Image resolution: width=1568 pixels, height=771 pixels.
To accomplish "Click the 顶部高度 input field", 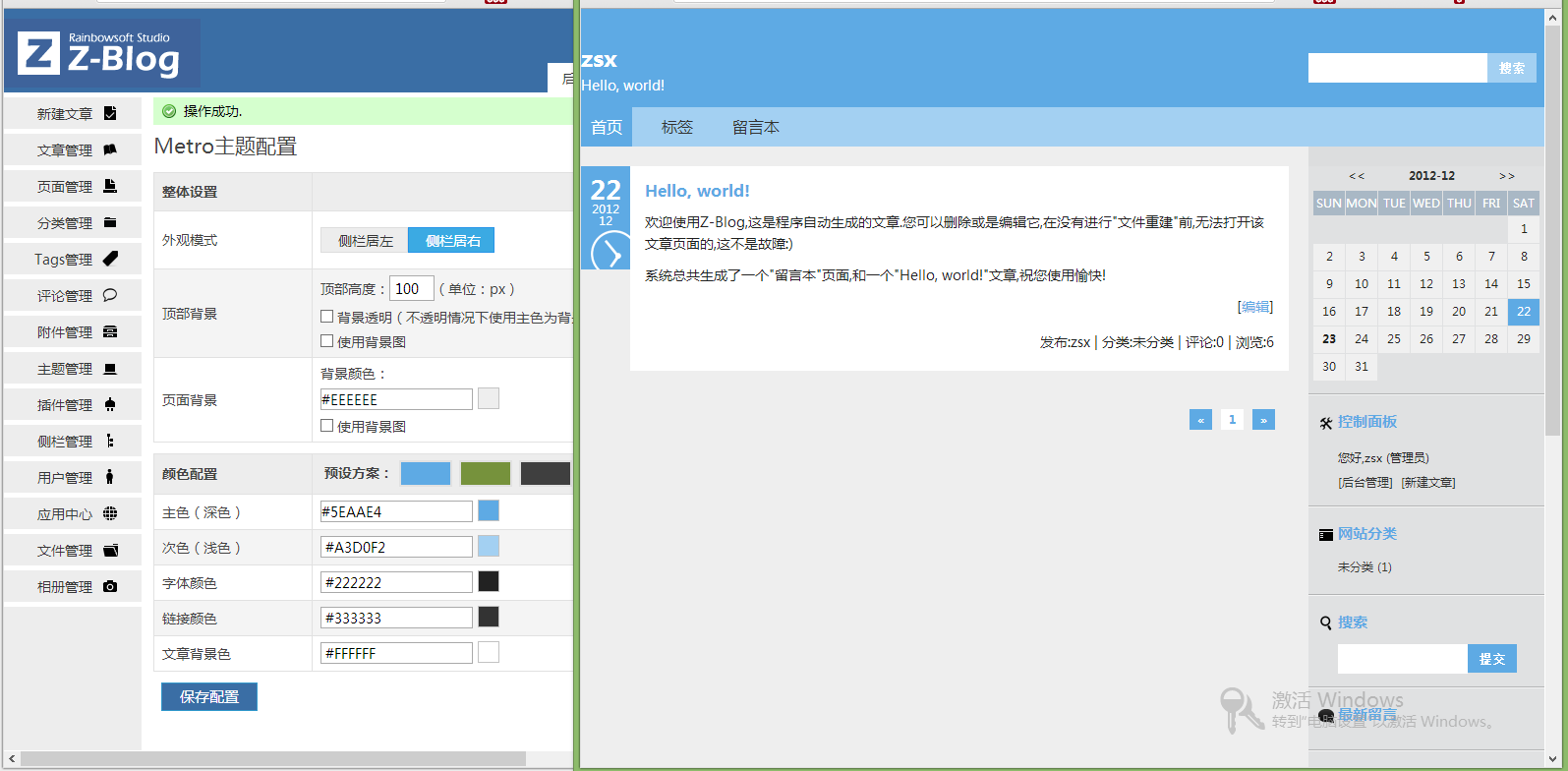I will (412, 288).
